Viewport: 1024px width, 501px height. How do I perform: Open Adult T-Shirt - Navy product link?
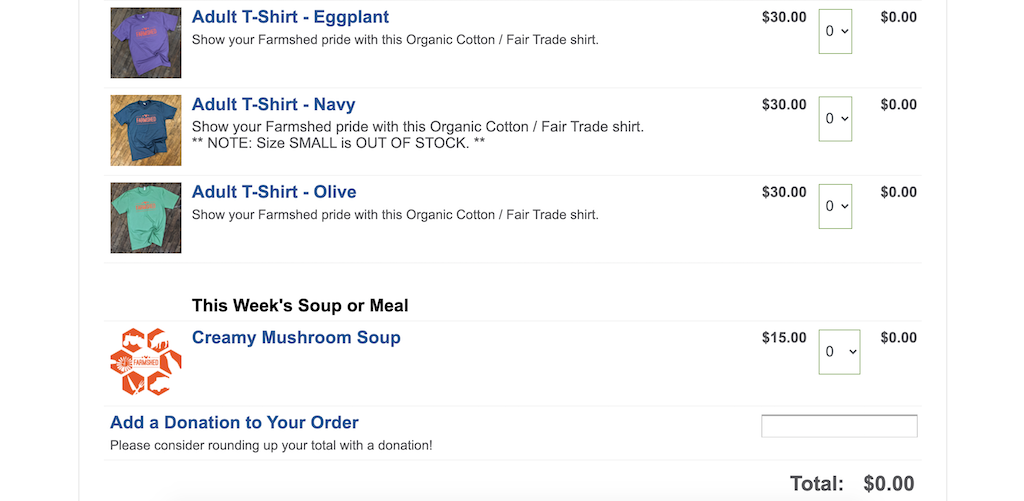coord(273,105)
